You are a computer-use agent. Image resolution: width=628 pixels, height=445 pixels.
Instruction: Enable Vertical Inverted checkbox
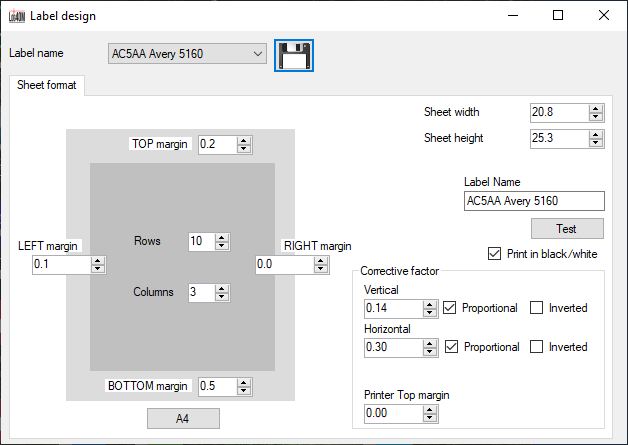click(536, 308)
